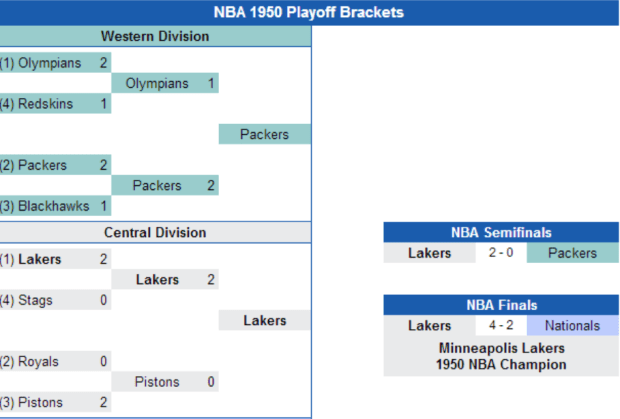
Task: Click the (4) Redskins team entry
Action: 37,104
